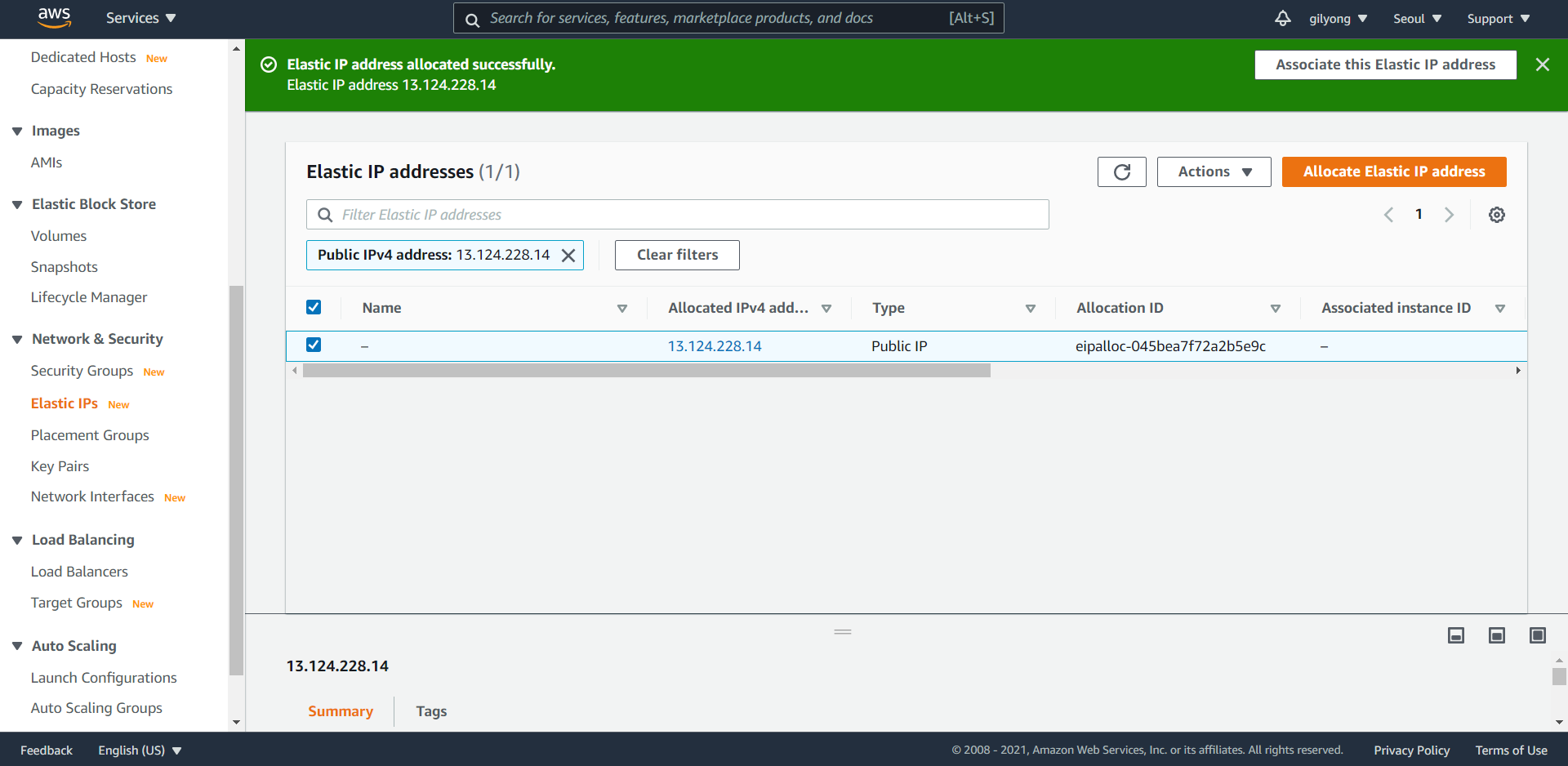This screenshot has height=766, width=1568.
Task: Open Lifecycle Manager in the sidebar
Action: coord(89,297)
